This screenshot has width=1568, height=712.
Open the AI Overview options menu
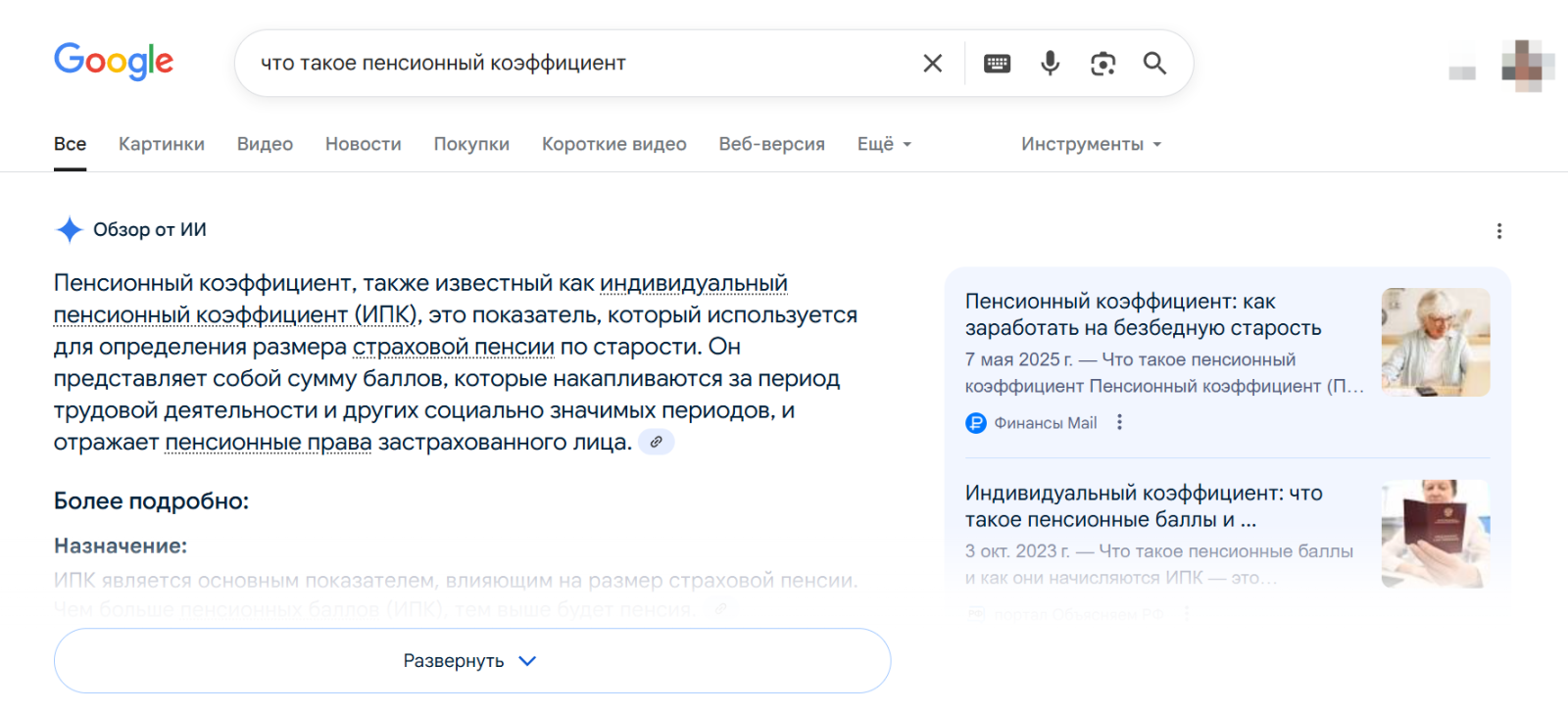1498,230
